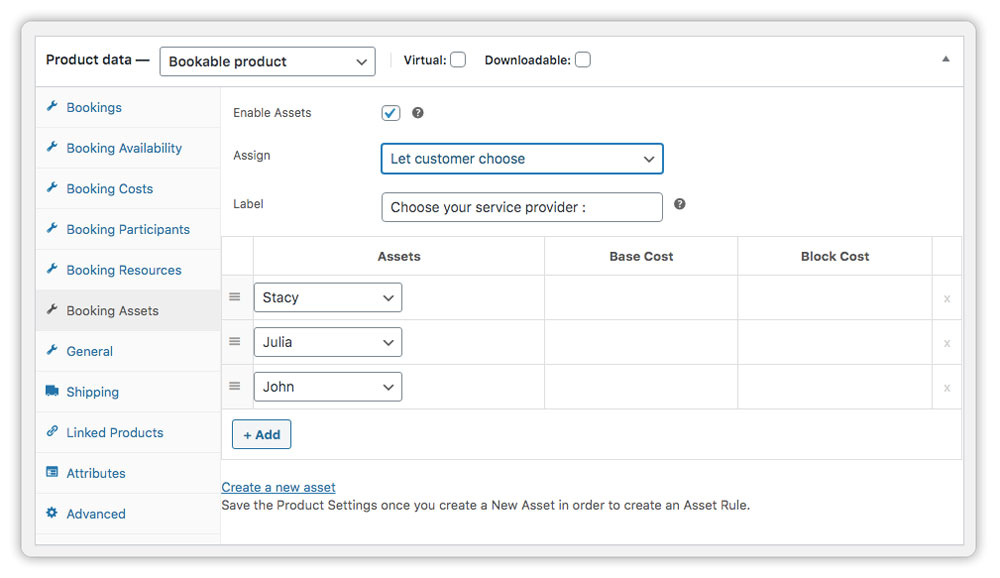
Task: Open the John asset dropdown
Action: pyautogui.click(x=328, y=387)
